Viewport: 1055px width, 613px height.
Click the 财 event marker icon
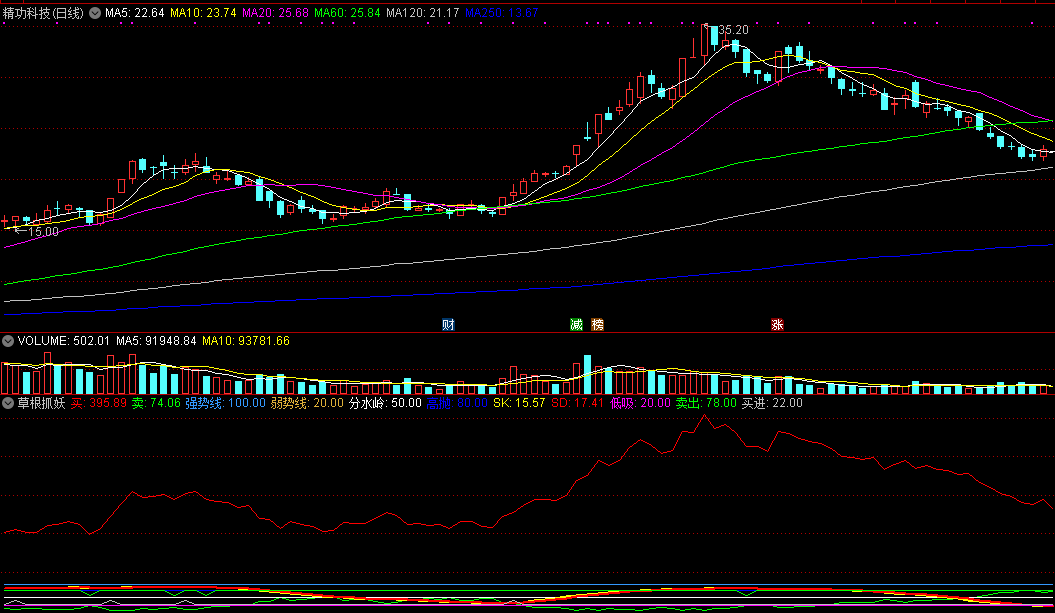448,324
